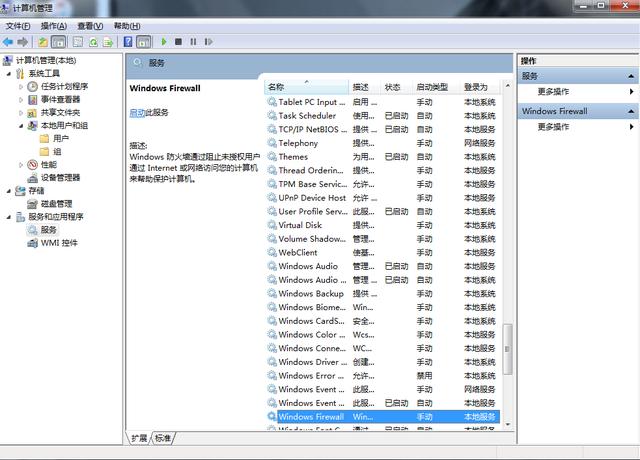Sort by the 登录为 column header
The height and width of the screenshot is (460, 640).
coord(480,87)
